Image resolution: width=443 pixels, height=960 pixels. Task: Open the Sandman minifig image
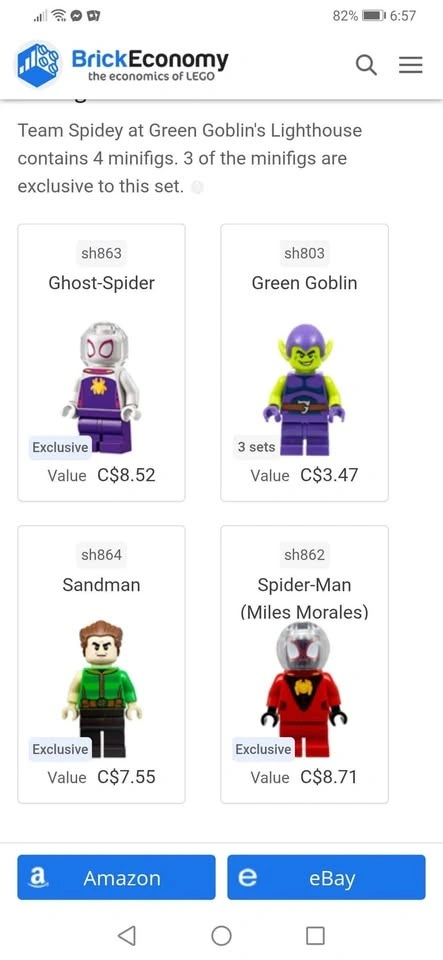coord(102,688)
